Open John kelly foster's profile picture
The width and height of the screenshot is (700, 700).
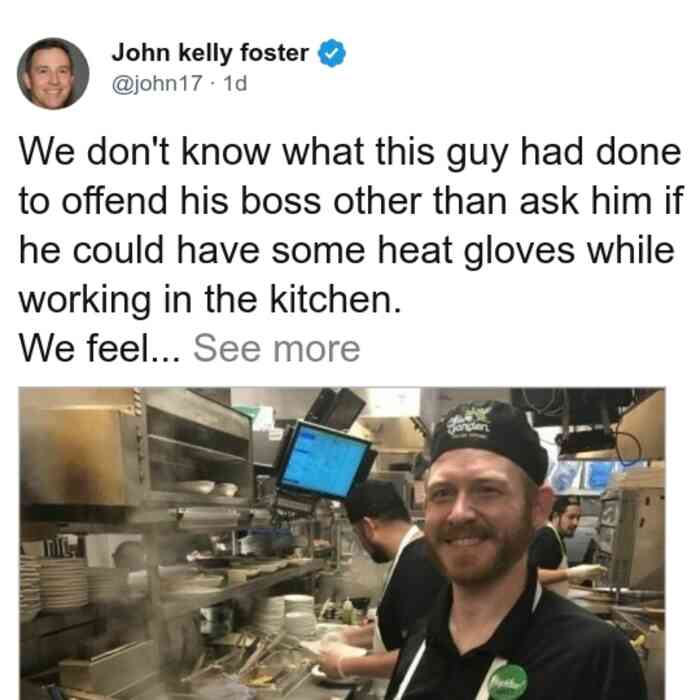tap(53, 74)
